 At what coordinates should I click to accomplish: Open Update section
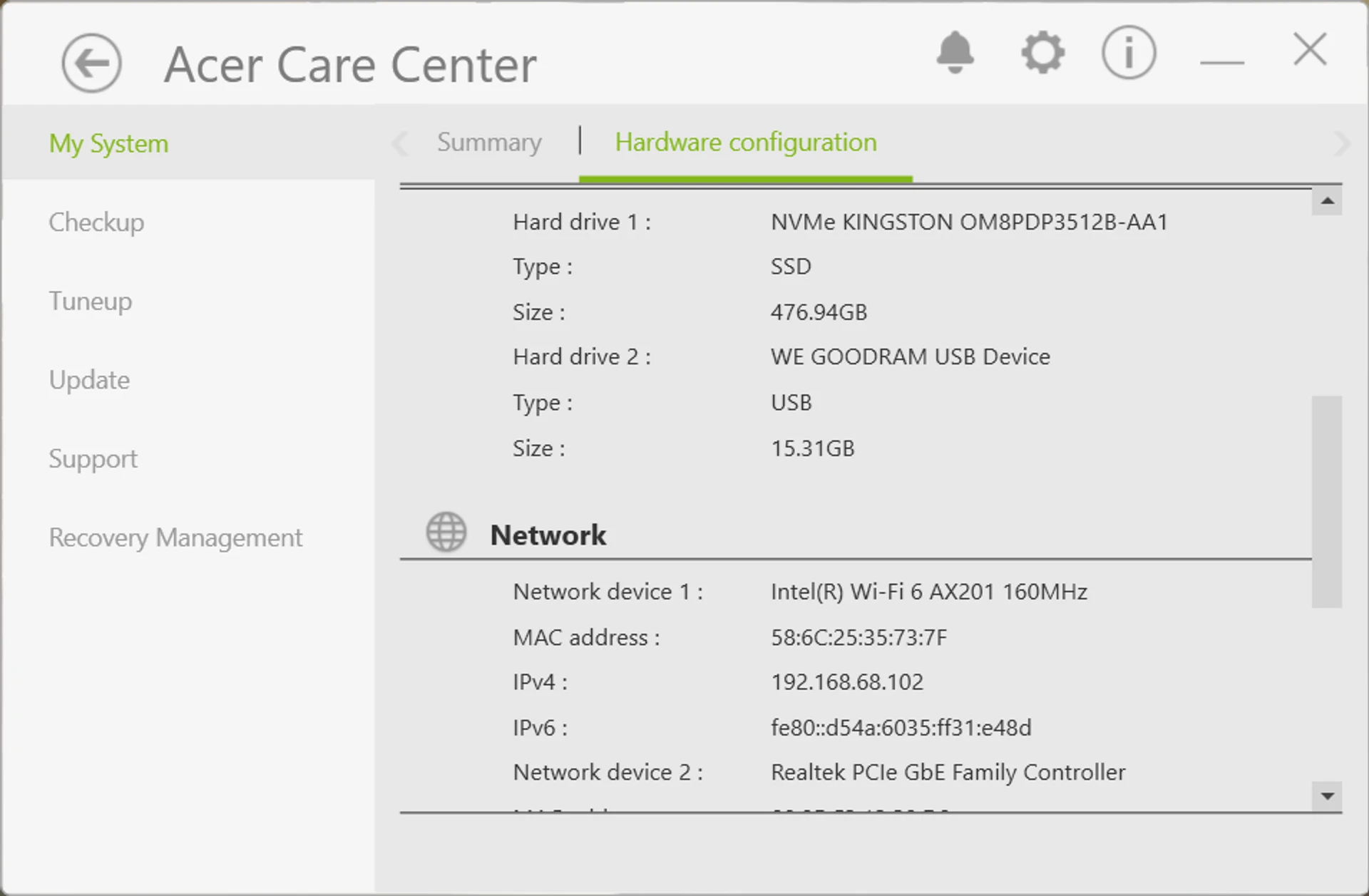(89, 380)
